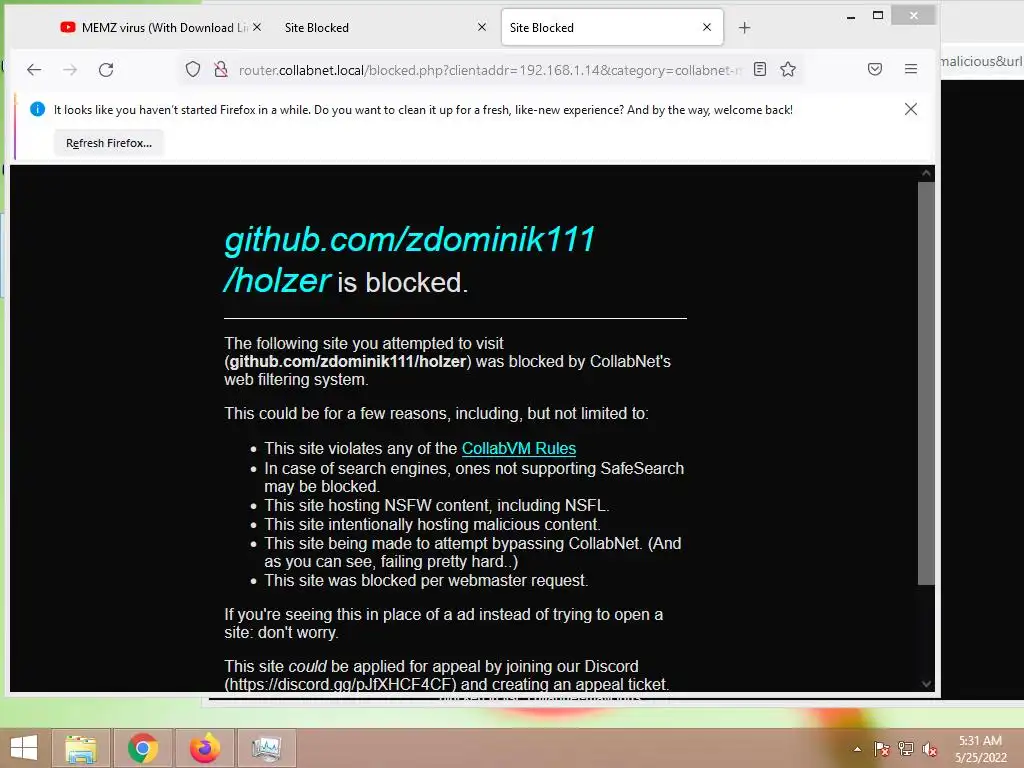The height and width of the screenshot is (768, 1024).
Task: Open the Save to Pocket icon
Action: click(x=875, y=69)
